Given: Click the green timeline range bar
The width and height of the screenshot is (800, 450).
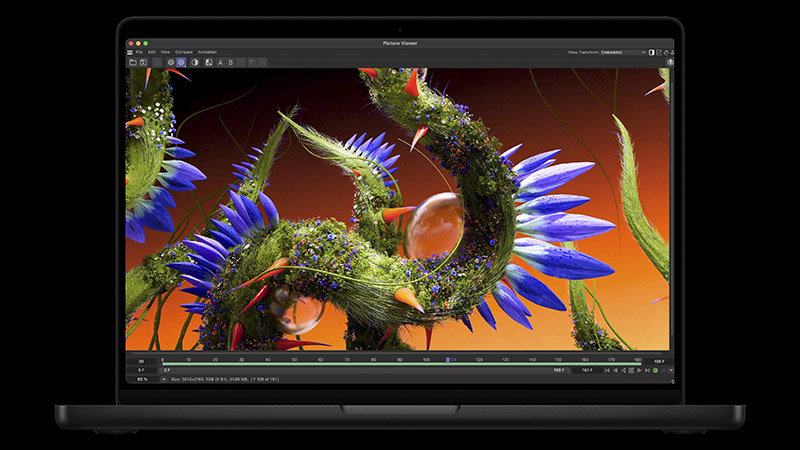Looking at the screenshot, I should coord(402,364).
